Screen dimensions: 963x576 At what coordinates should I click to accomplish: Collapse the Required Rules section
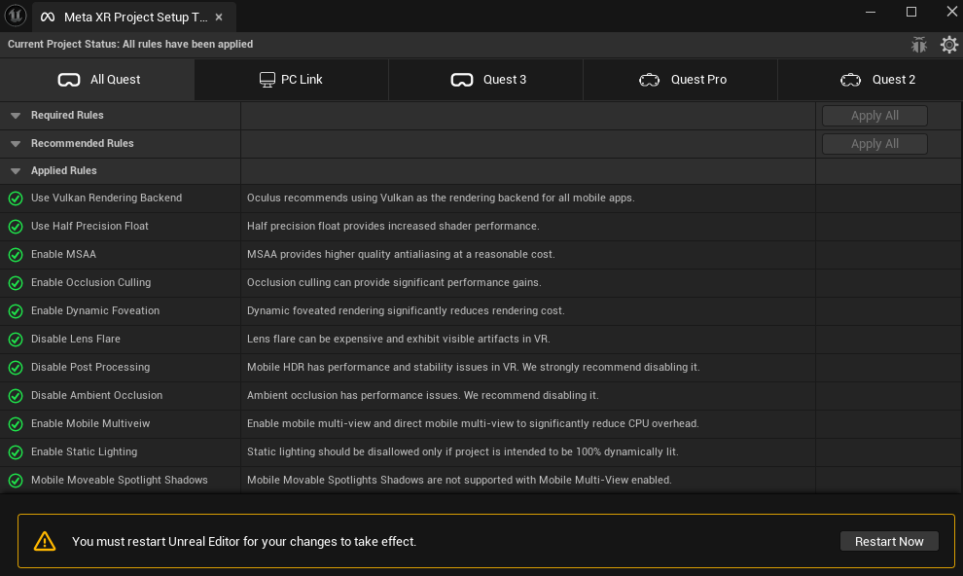(x=16, y=115)
